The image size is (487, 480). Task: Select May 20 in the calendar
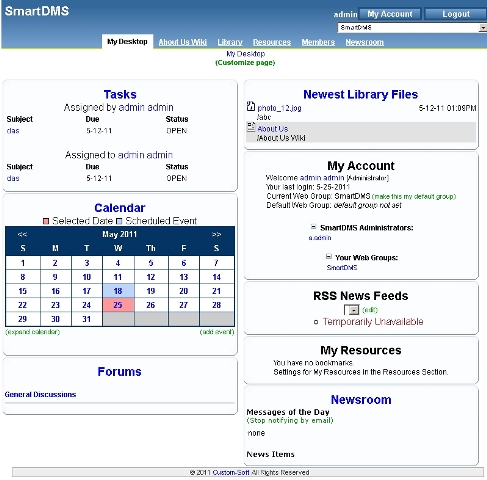tap(184, 291)
